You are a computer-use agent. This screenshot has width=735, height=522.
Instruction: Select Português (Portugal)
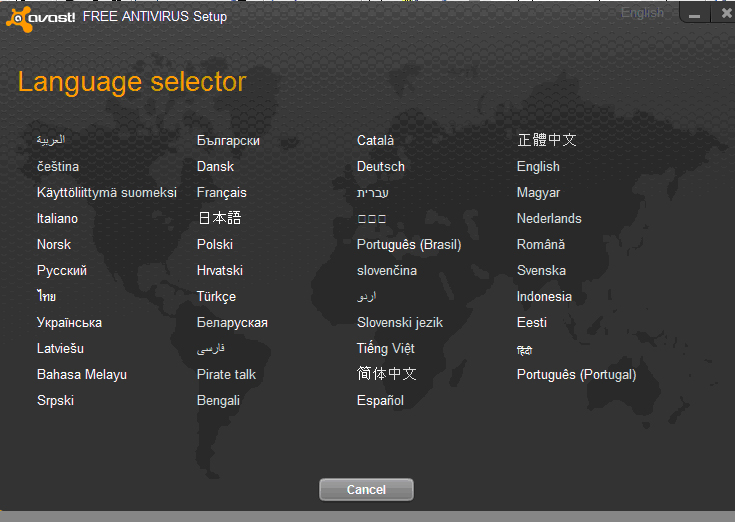[577, 375]
